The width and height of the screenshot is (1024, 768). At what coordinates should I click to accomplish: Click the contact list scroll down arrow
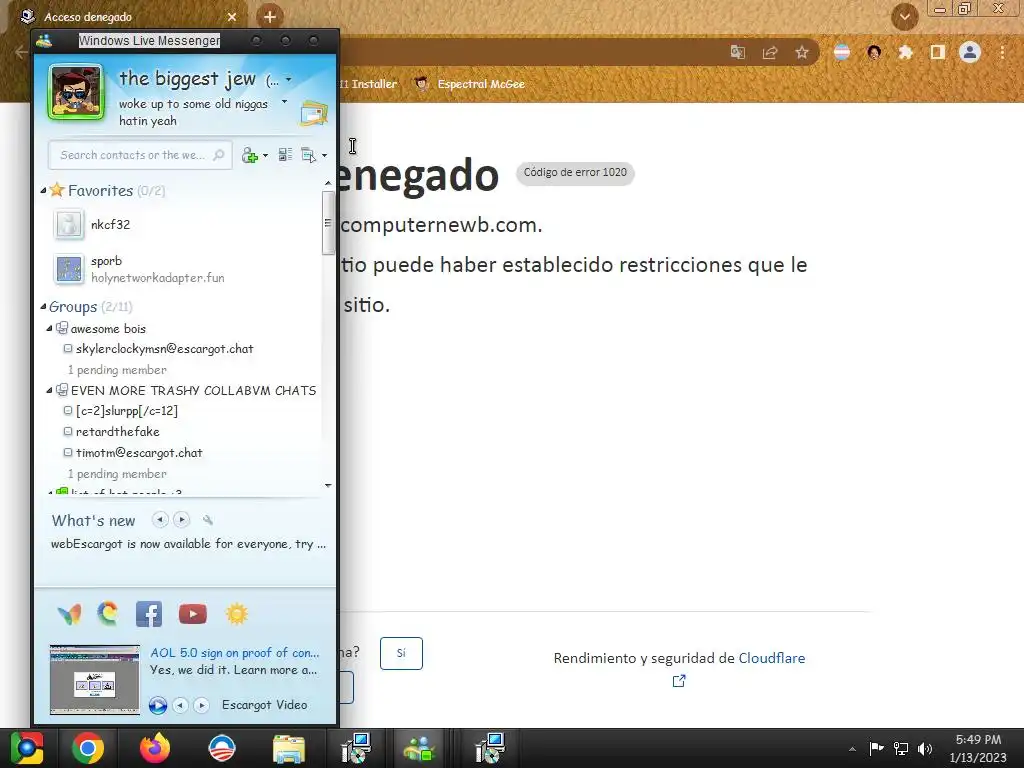pyautogui.click(x=328, y=485)
